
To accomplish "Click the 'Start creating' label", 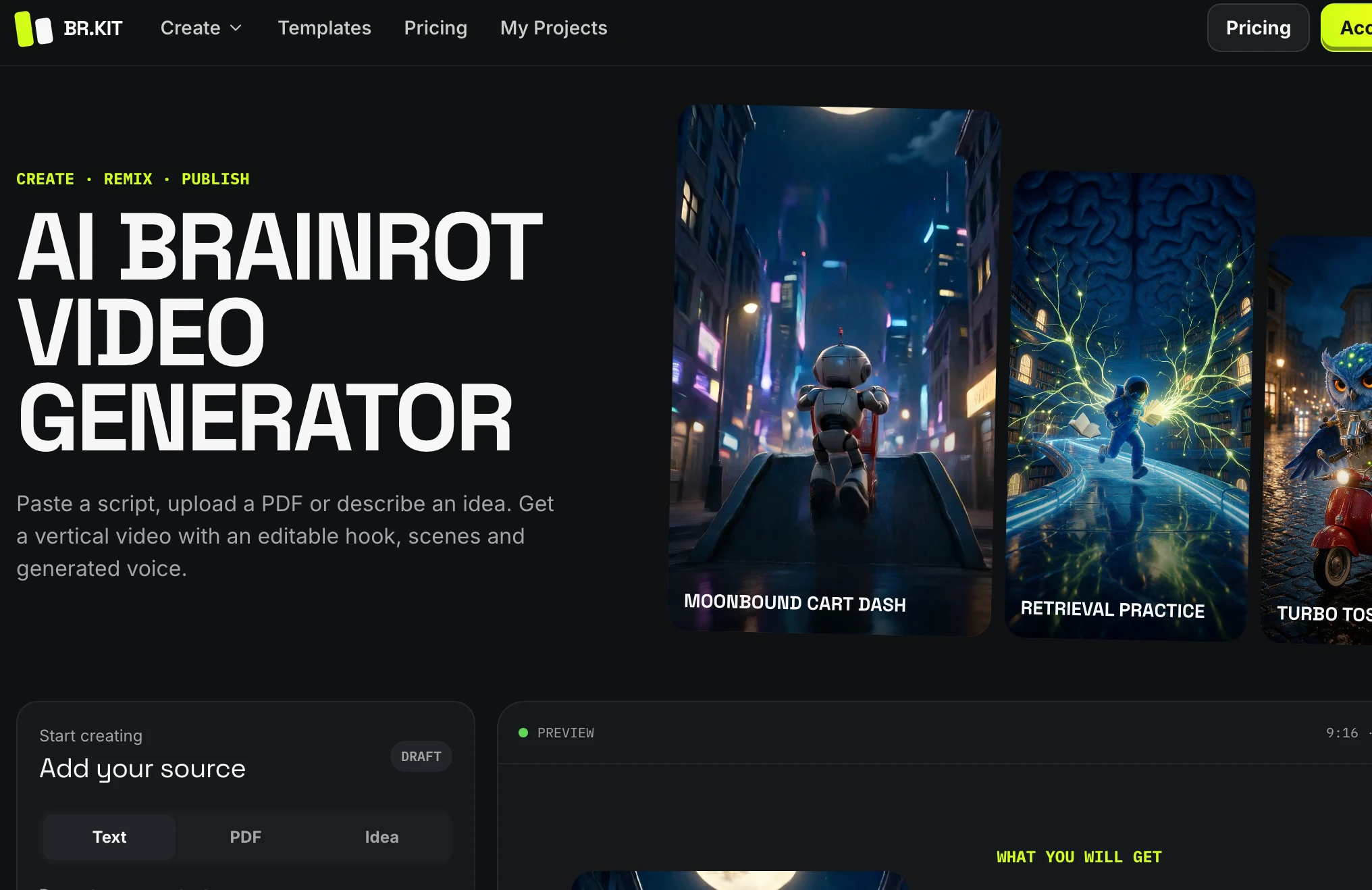I will pos(91,735).
